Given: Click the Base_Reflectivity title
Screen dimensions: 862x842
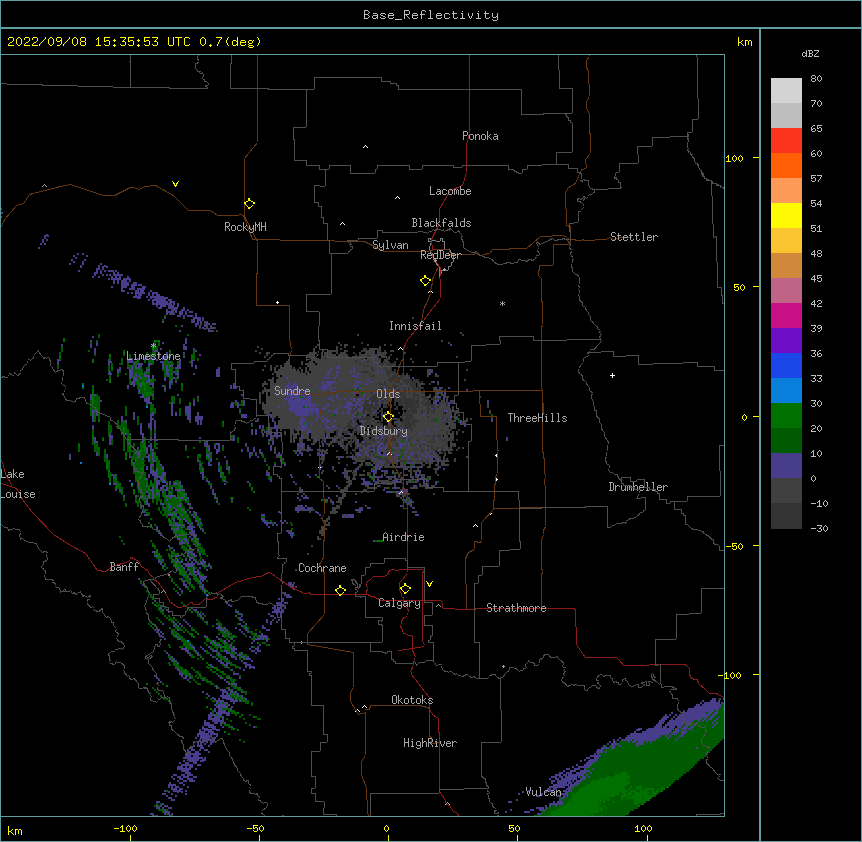Looking at the screenshot, I should point(431,15).
